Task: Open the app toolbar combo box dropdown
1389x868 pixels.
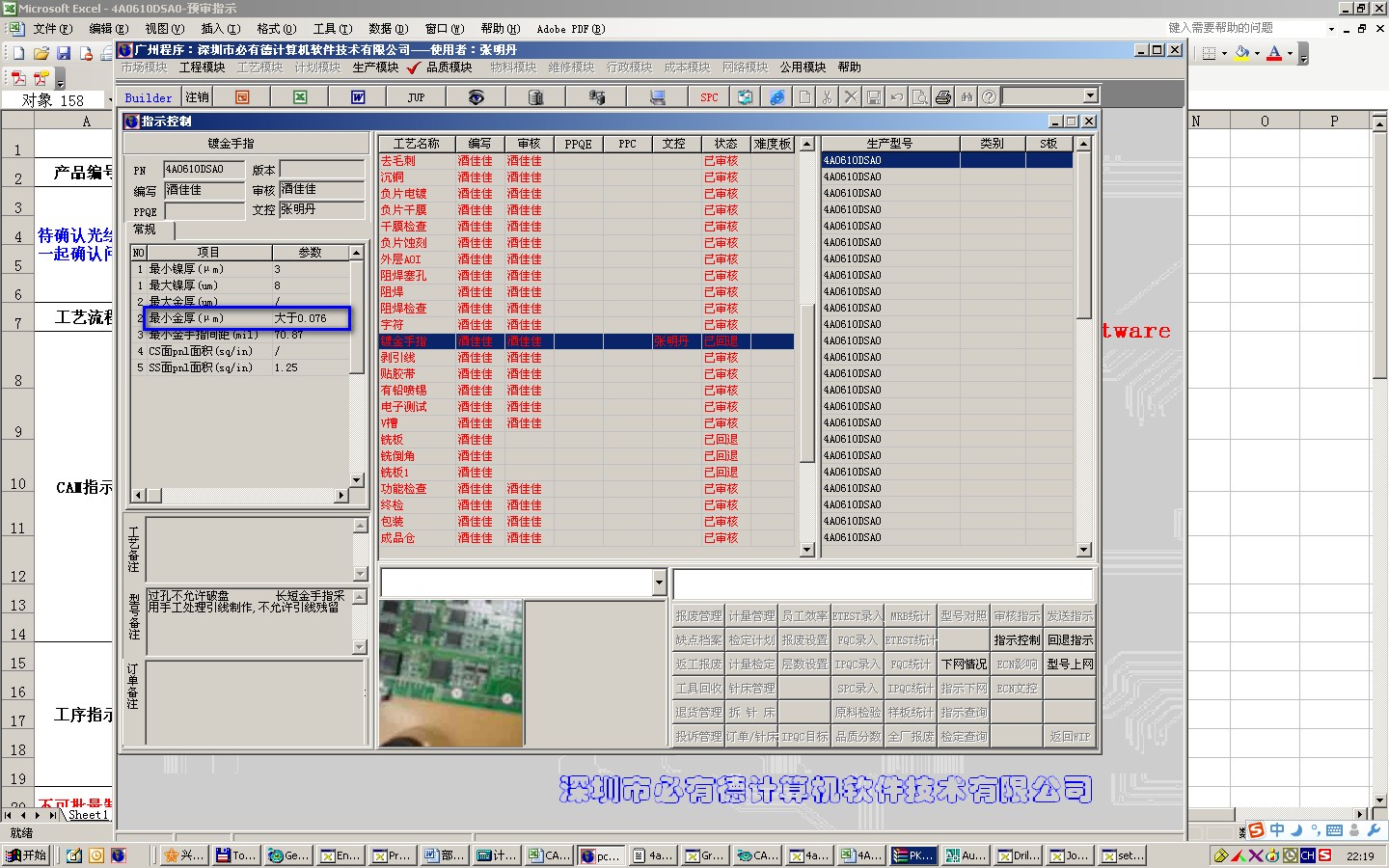Action: pos(1090,95)
